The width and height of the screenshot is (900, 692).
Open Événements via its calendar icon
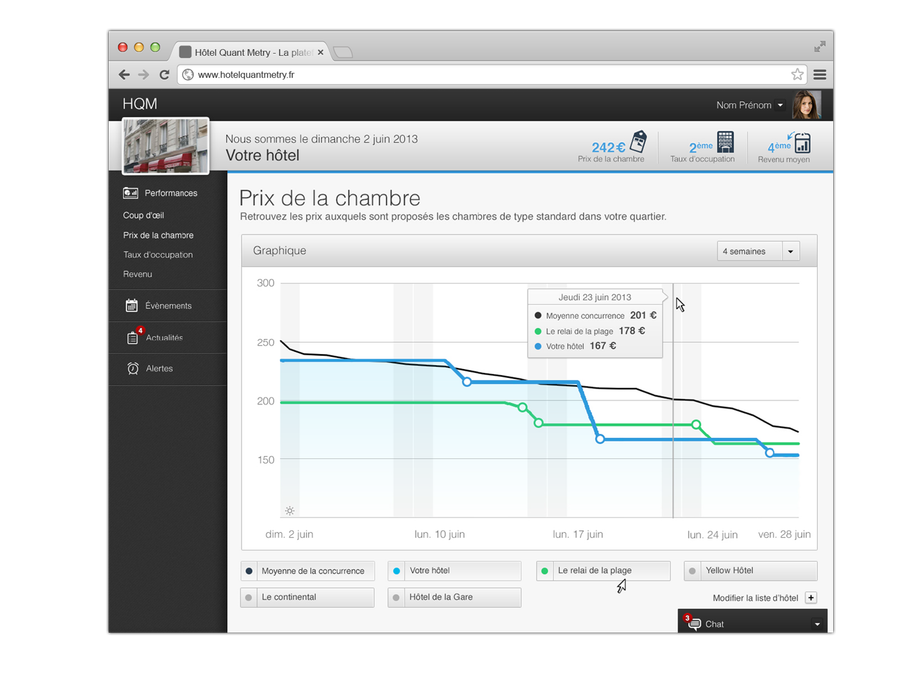(132, 306)
